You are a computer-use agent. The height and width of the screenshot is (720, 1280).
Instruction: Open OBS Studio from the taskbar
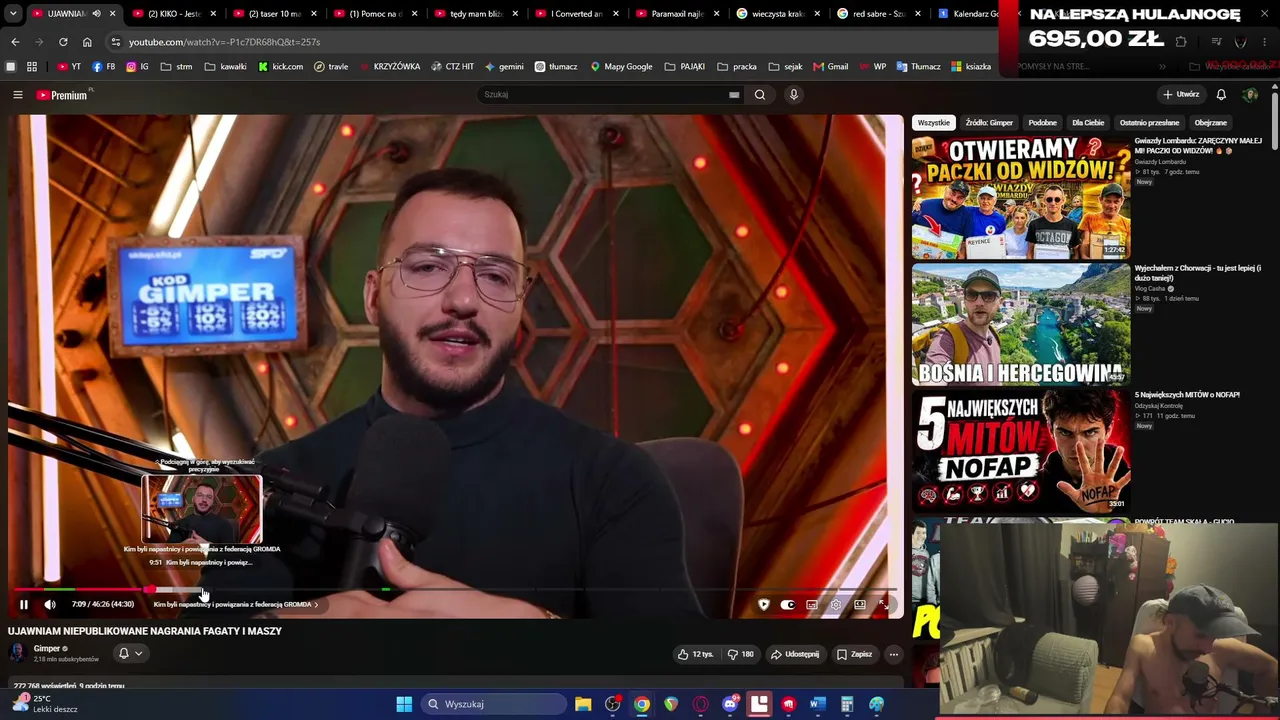coord(613,704)
